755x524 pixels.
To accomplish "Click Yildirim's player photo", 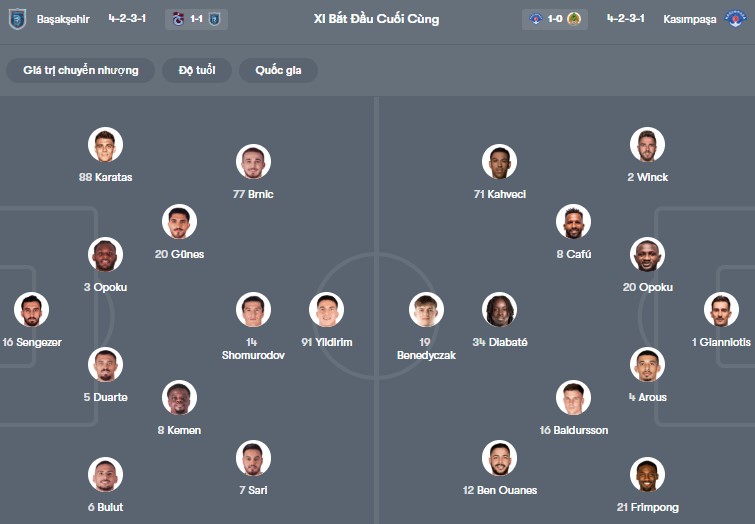I will [326, 310].
